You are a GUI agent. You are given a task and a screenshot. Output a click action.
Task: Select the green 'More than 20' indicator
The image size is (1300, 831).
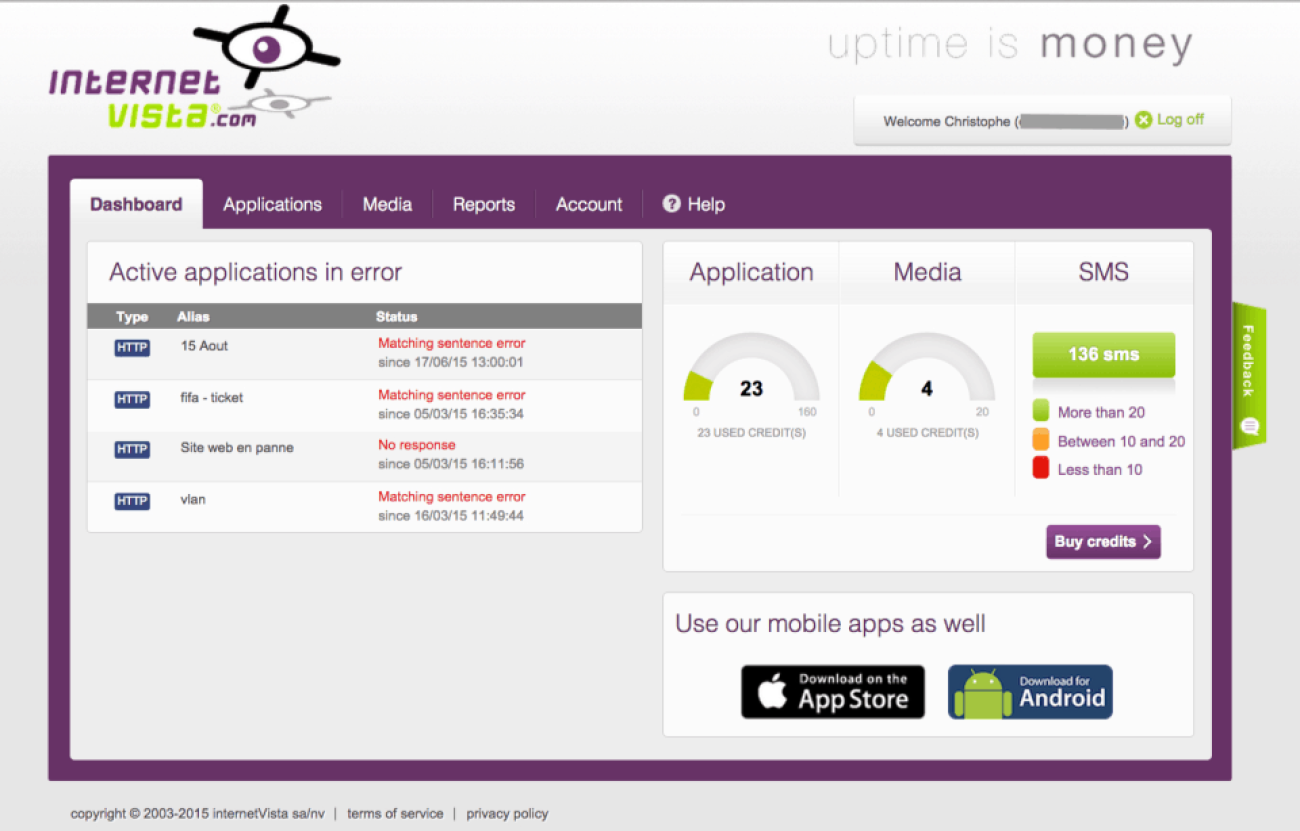(x=1040, y=411)
